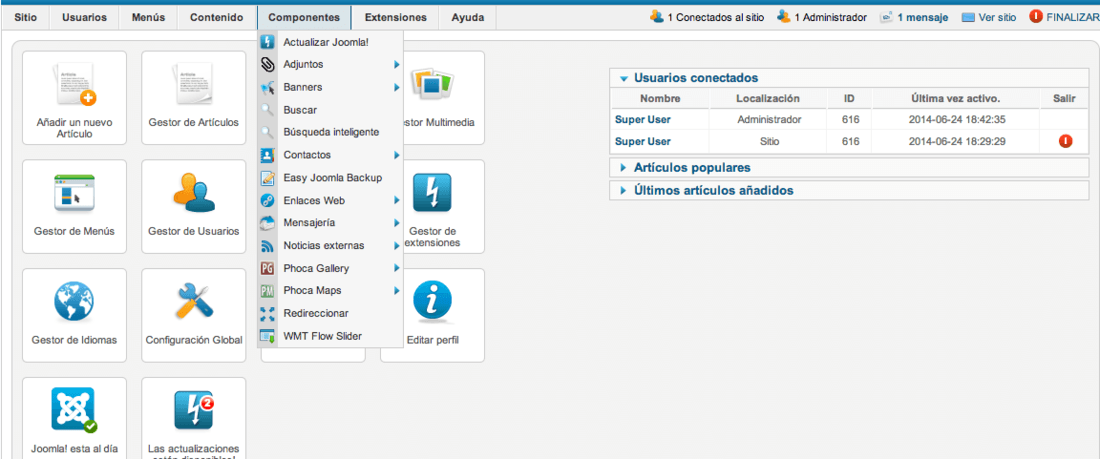Click the WMT Flow Slider icon

(x=267, y=336)
